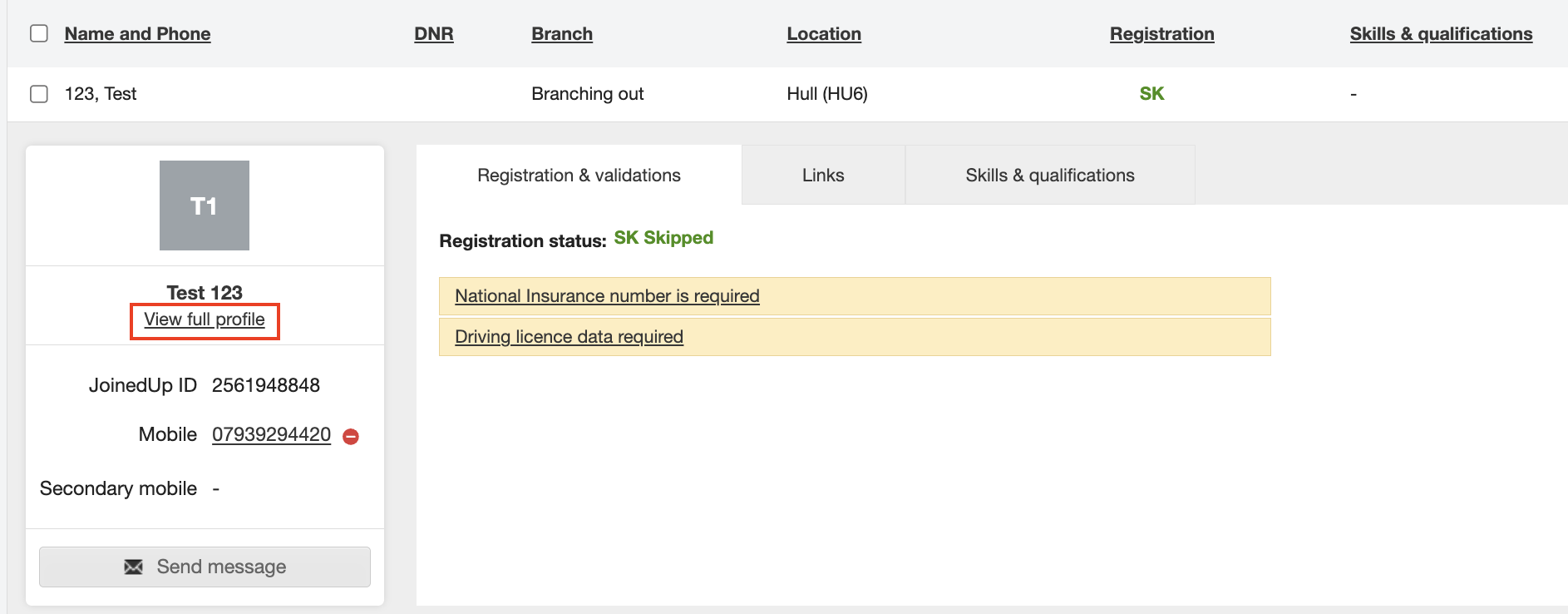1568x614 pixels.
Task: Click the mobile number 07939294420 link
Action: click(271, 434)
